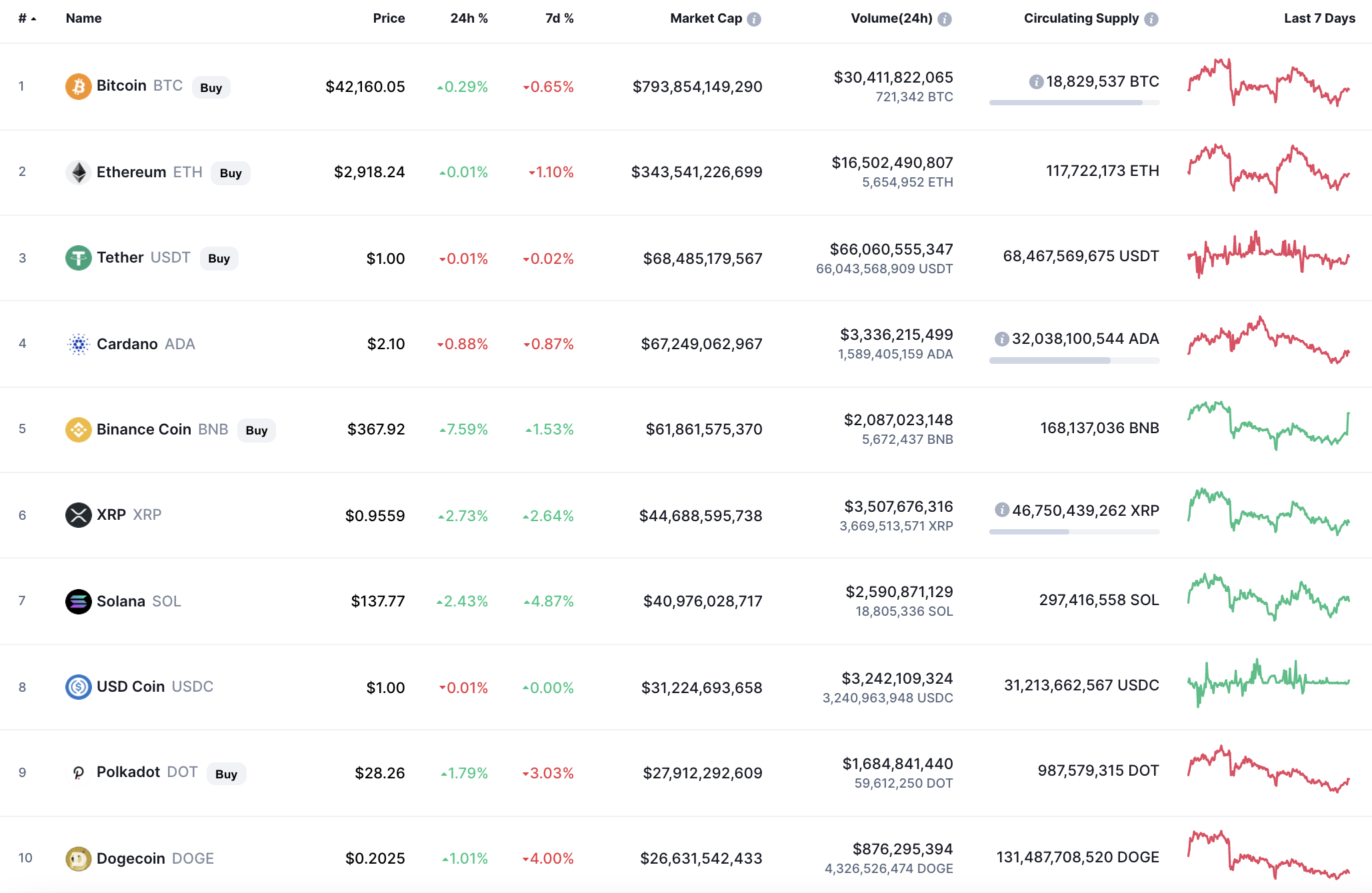Click the Dogecoin logo icon
1372x893 pixels.
tap(78, 859)
